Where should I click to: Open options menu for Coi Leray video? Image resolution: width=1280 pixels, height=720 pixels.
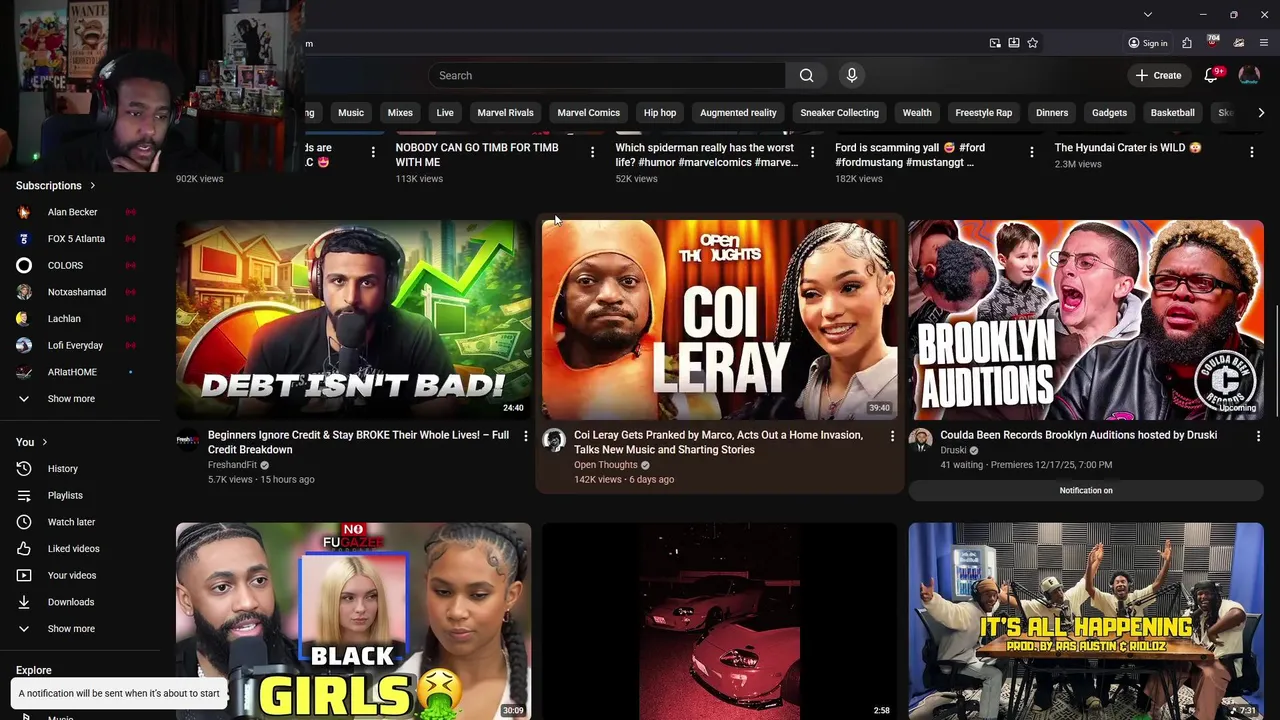892,436
